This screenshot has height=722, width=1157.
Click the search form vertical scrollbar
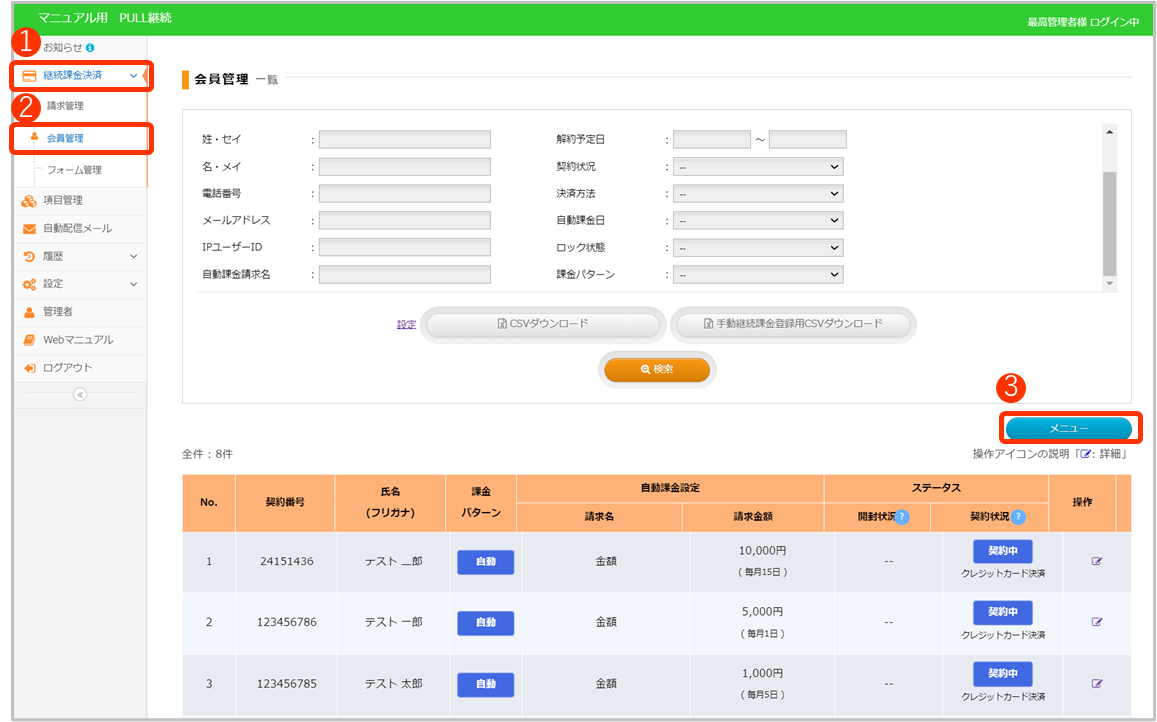pos(1108,220)
